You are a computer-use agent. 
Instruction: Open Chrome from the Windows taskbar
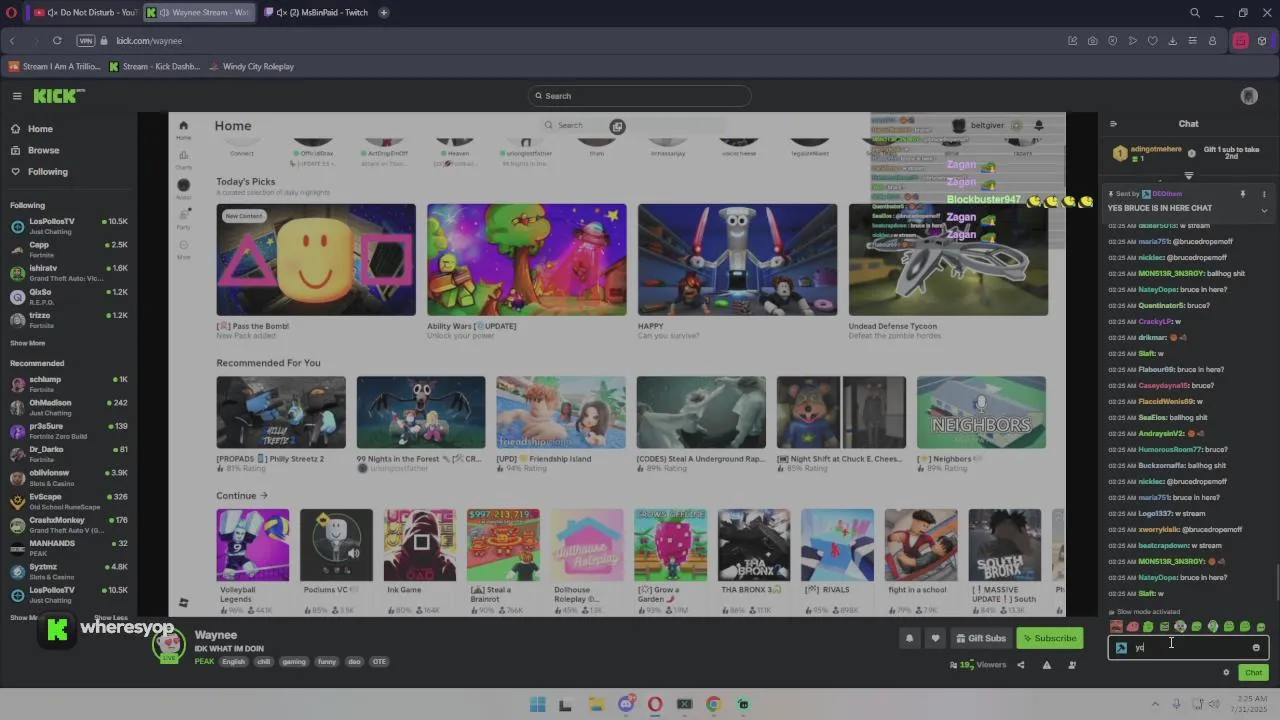[713, 704]
